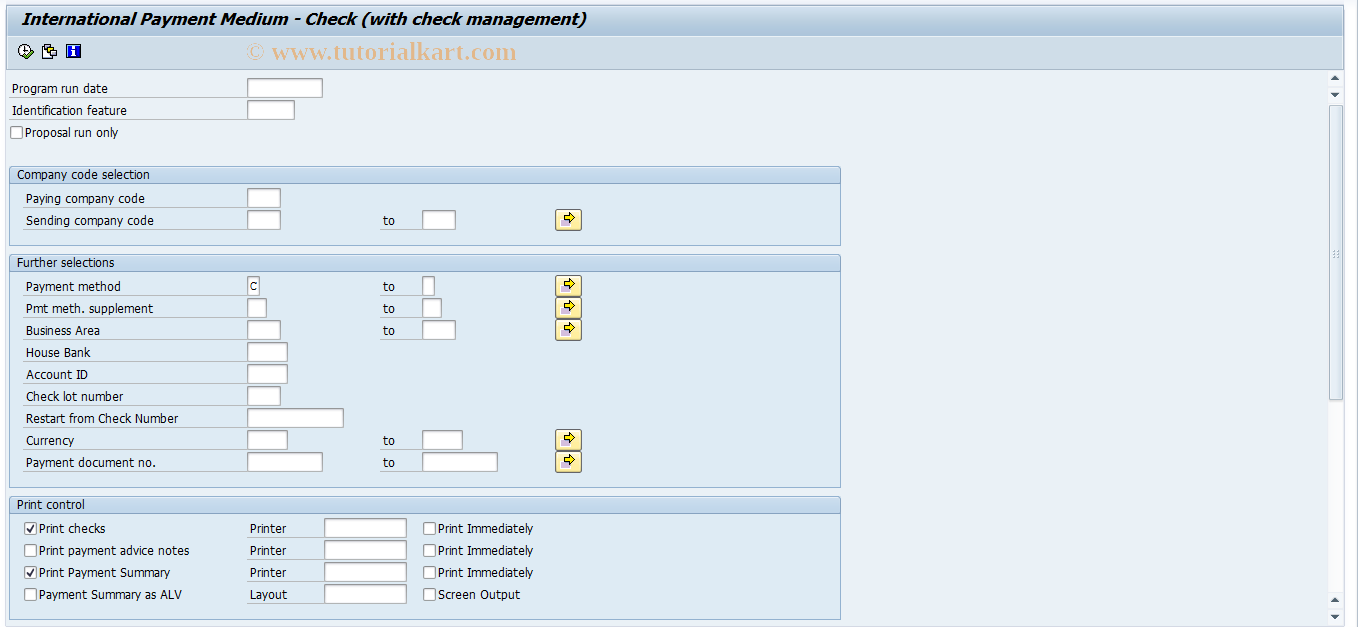Check Print payment advice notes option

point(31,550)
